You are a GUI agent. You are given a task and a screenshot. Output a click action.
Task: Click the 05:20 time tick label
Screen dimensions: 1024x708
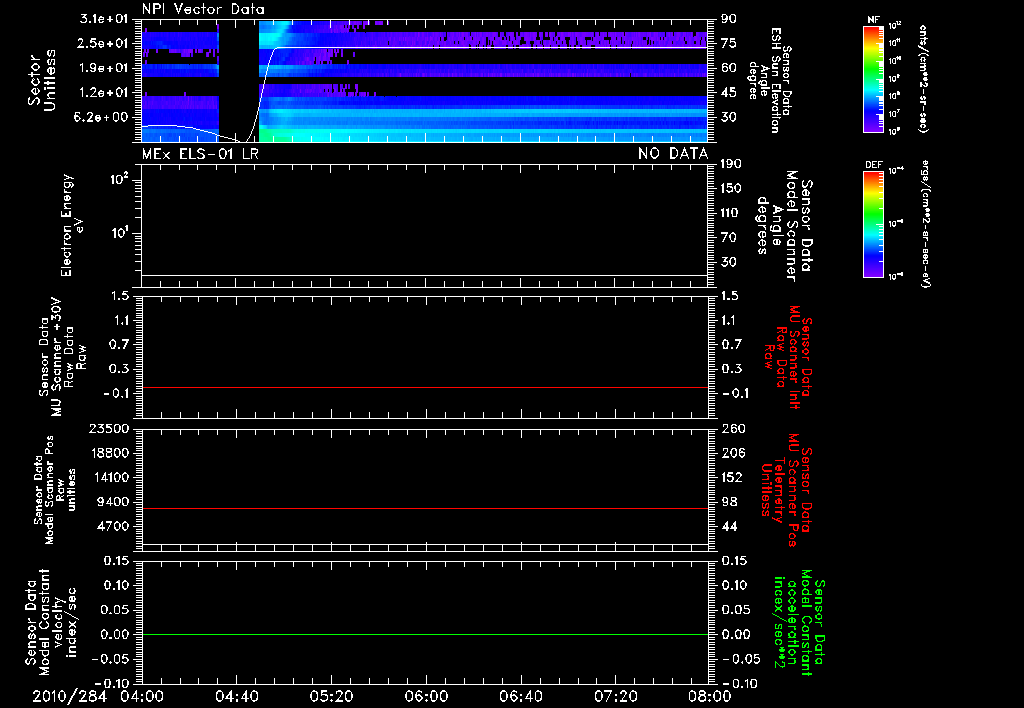[331, 696]
